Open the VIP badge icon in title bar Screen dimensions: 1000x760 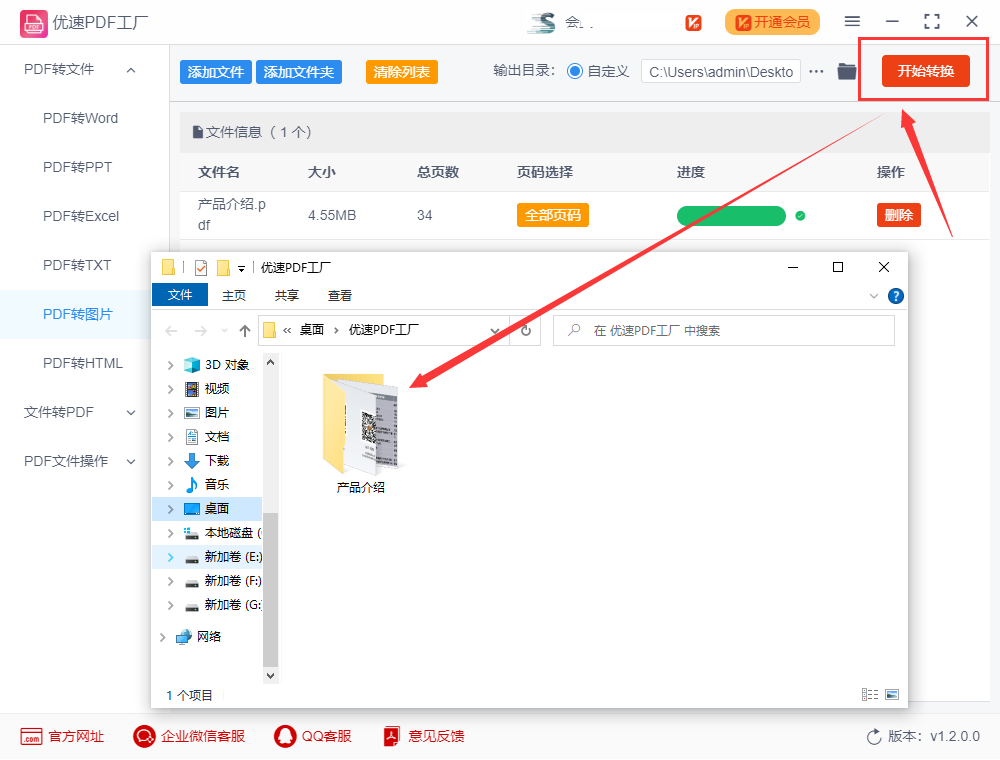(x=693, y=23)
